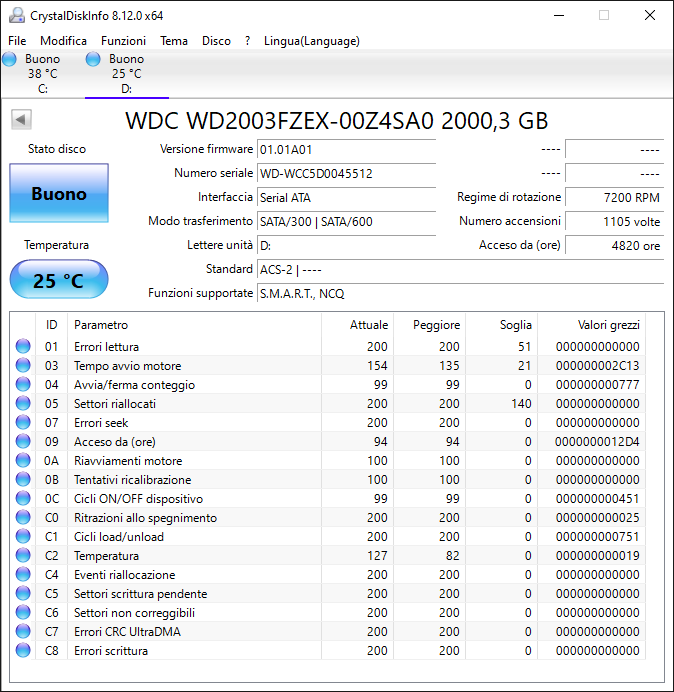674x692 pixels.
Task: Click the Regime di rotazione value 7200 RPM
Action: [x=614, y=197]
